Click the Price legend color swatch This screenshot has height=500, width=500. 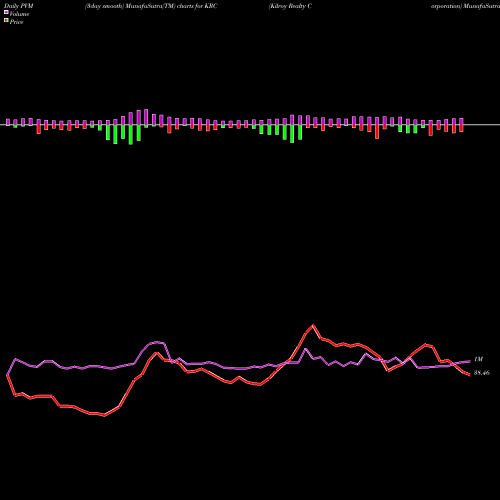tap(6, 21)
